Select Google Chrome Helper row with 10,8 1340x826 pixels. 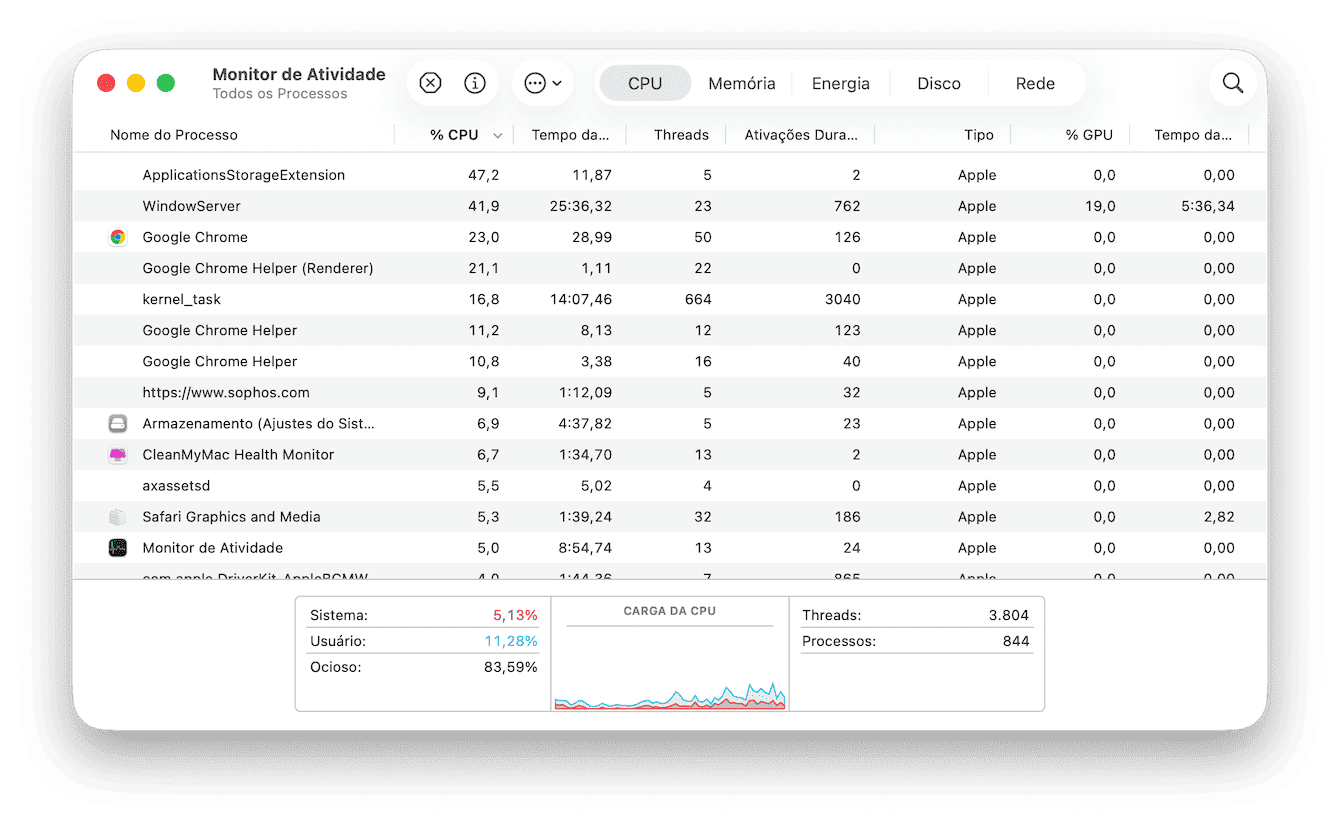tap(670, 361)
